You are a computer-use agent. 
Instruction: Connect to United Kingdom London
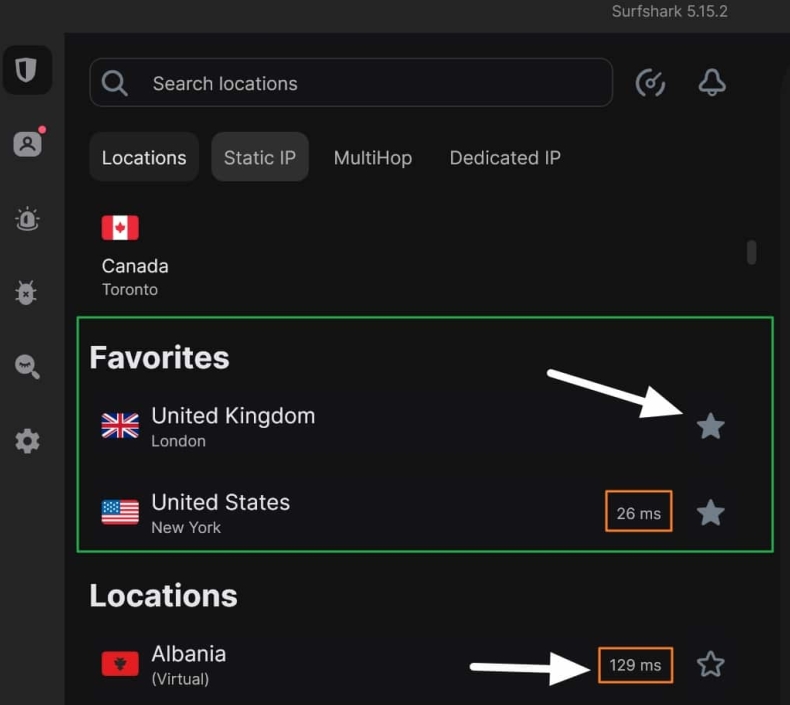233,426
